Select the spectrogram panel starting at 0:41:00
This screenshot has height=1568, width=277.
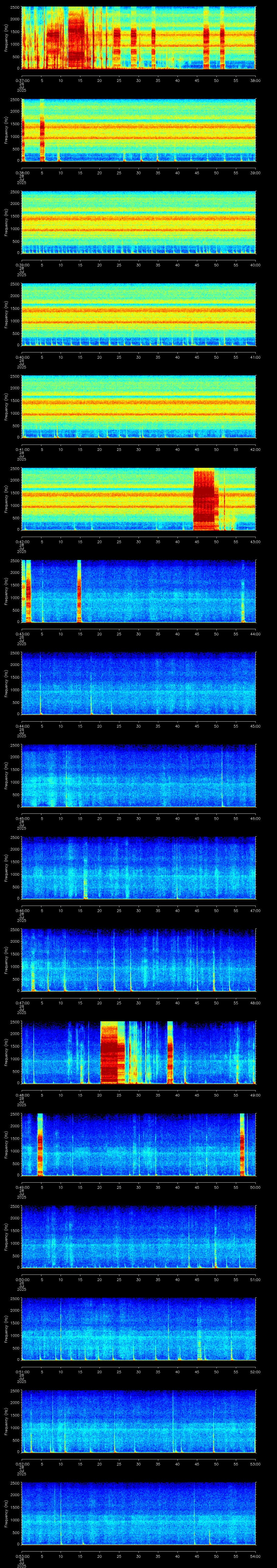tap(138, 407)
